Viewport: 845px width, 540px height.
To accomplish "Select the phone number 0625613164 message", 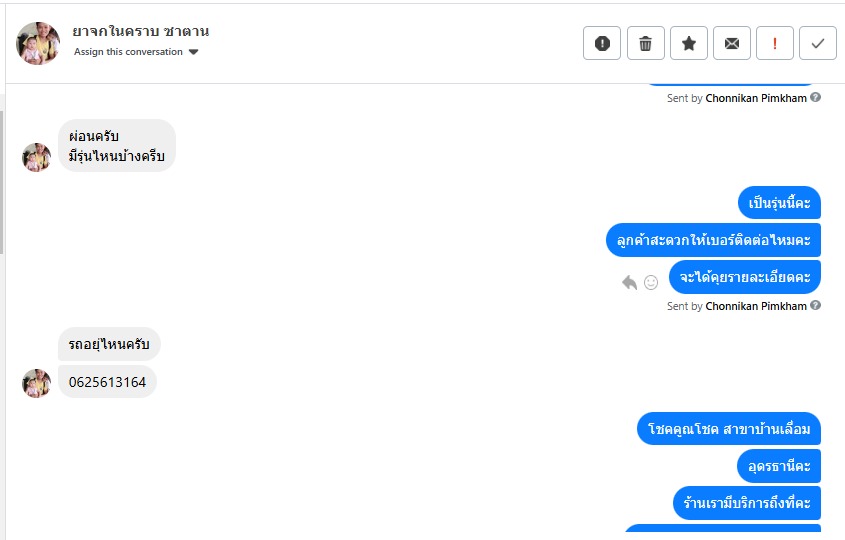I will pos(107,382).
